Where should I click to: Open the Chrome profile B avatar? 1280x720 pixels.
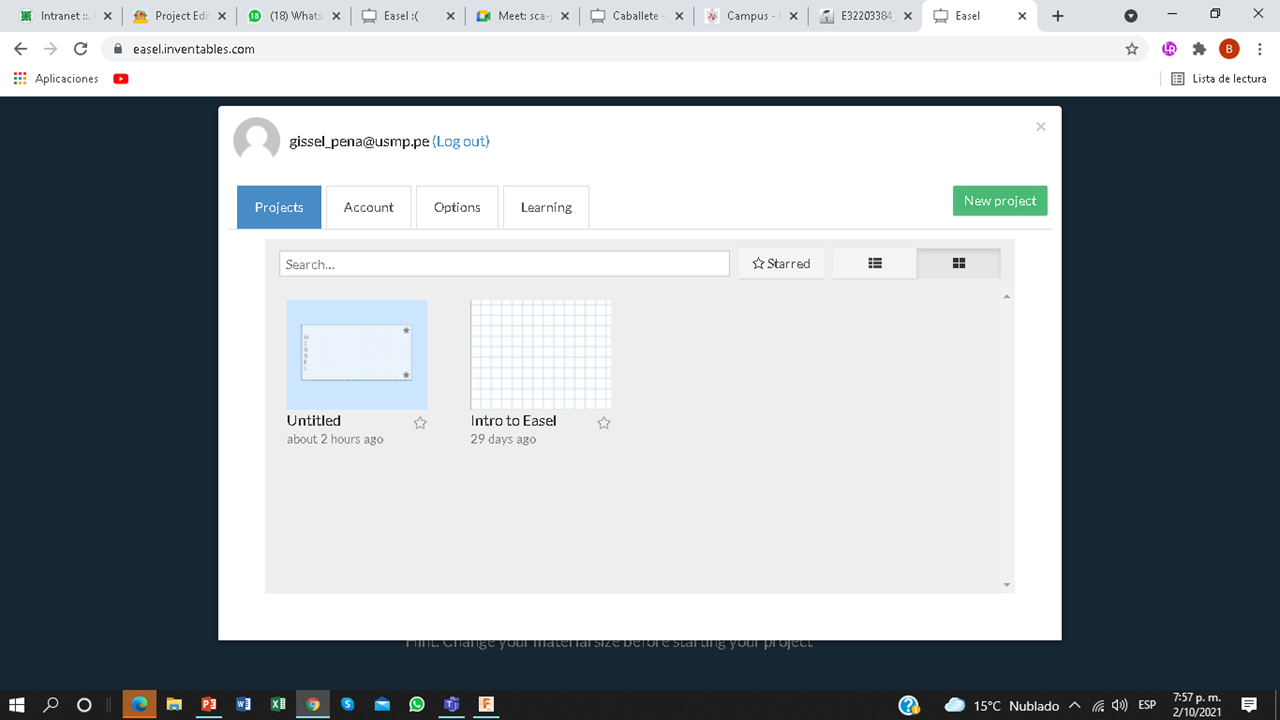point(1229,48)
